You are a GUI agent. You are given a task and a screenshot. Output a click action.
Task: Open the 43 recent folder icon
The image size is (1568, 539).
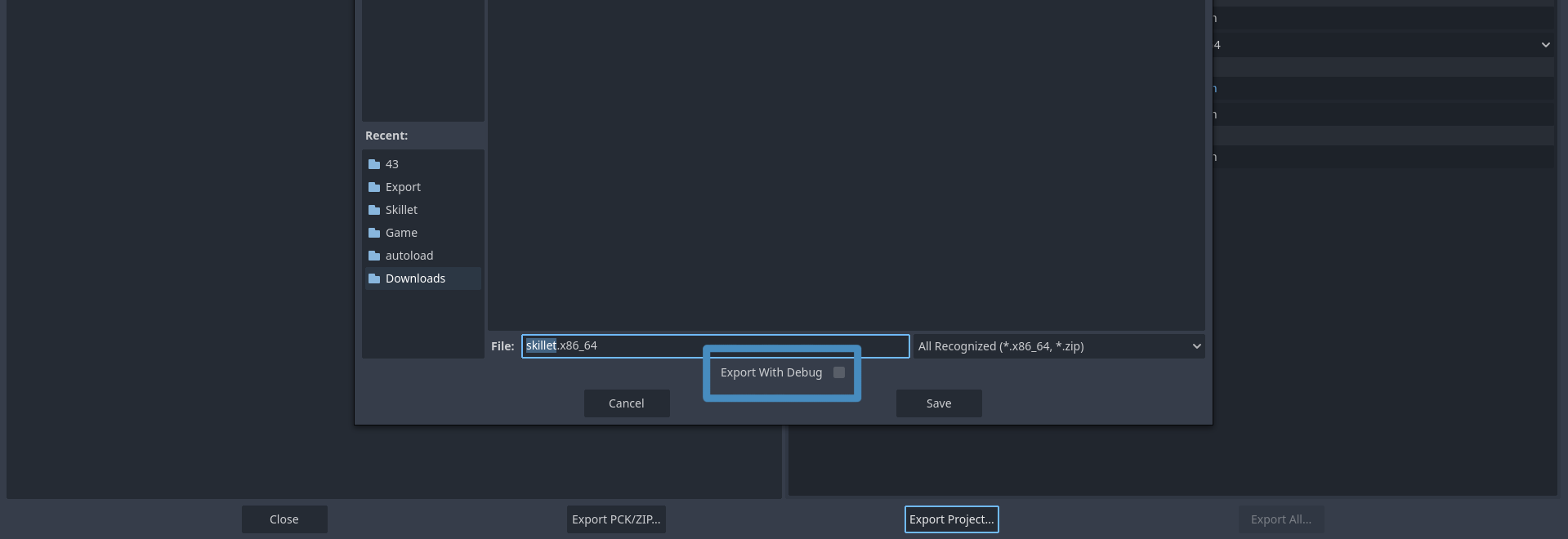point(374,164)
